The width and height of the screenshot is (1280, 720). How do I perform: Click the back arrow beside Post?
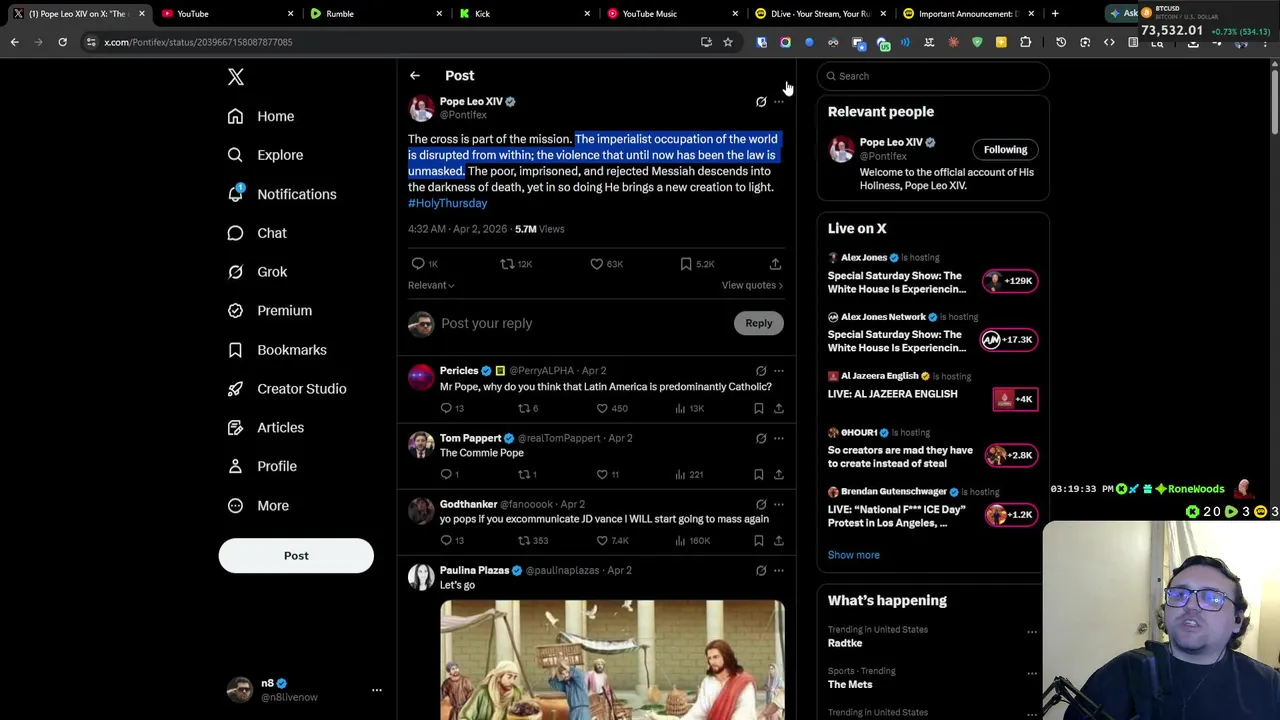[x=415, y=76]
